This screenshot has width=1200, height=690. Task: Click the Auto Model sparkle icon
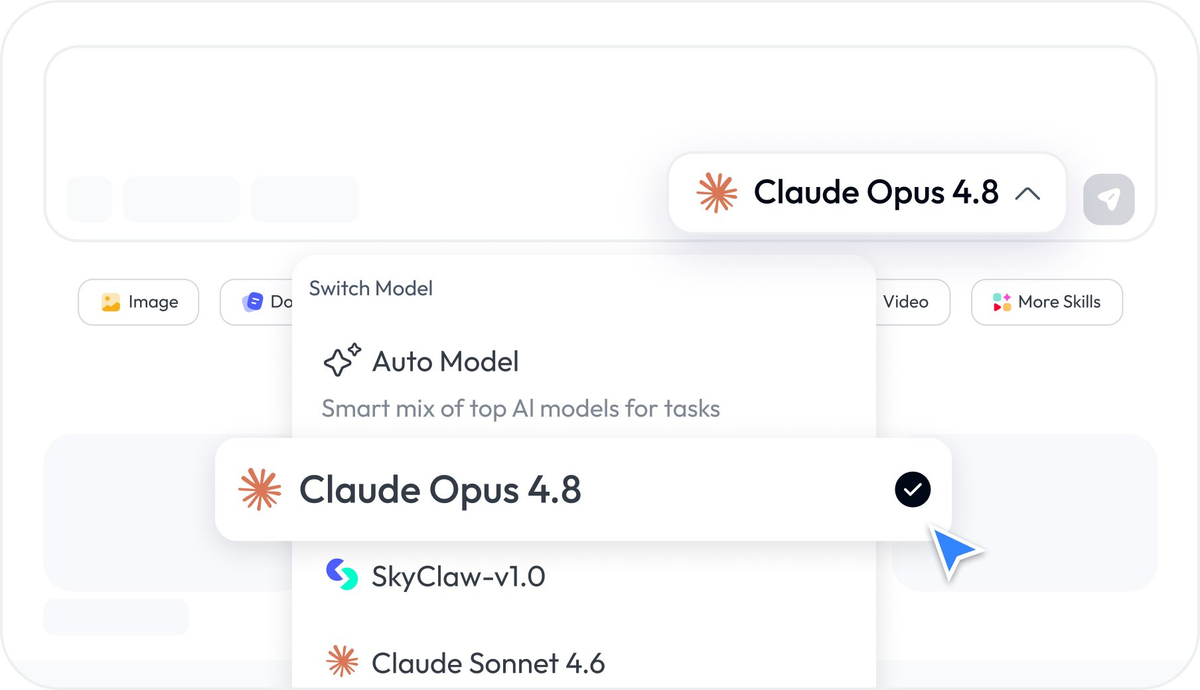point(342,360)
